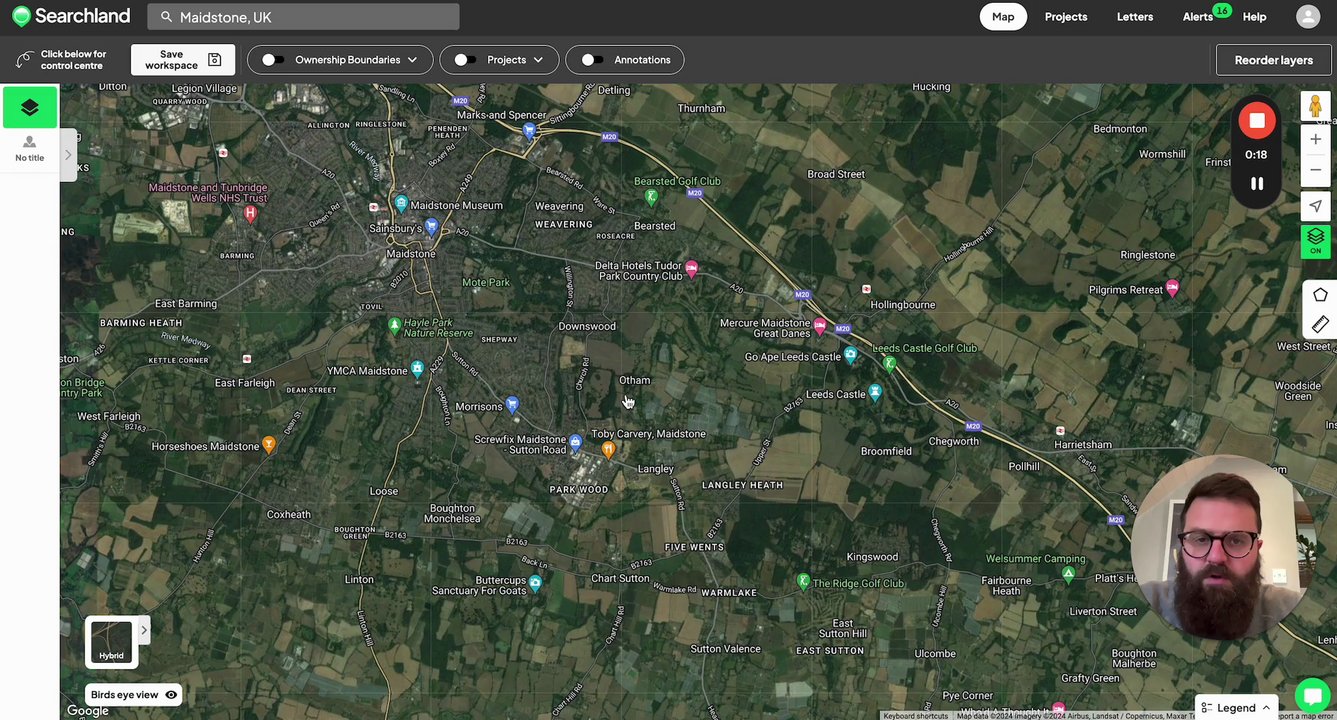Image resolution: width=1337 pixels, height=720 pixels.
Task: Click the Maidstone Museum map pin
Action: point(401,203)
